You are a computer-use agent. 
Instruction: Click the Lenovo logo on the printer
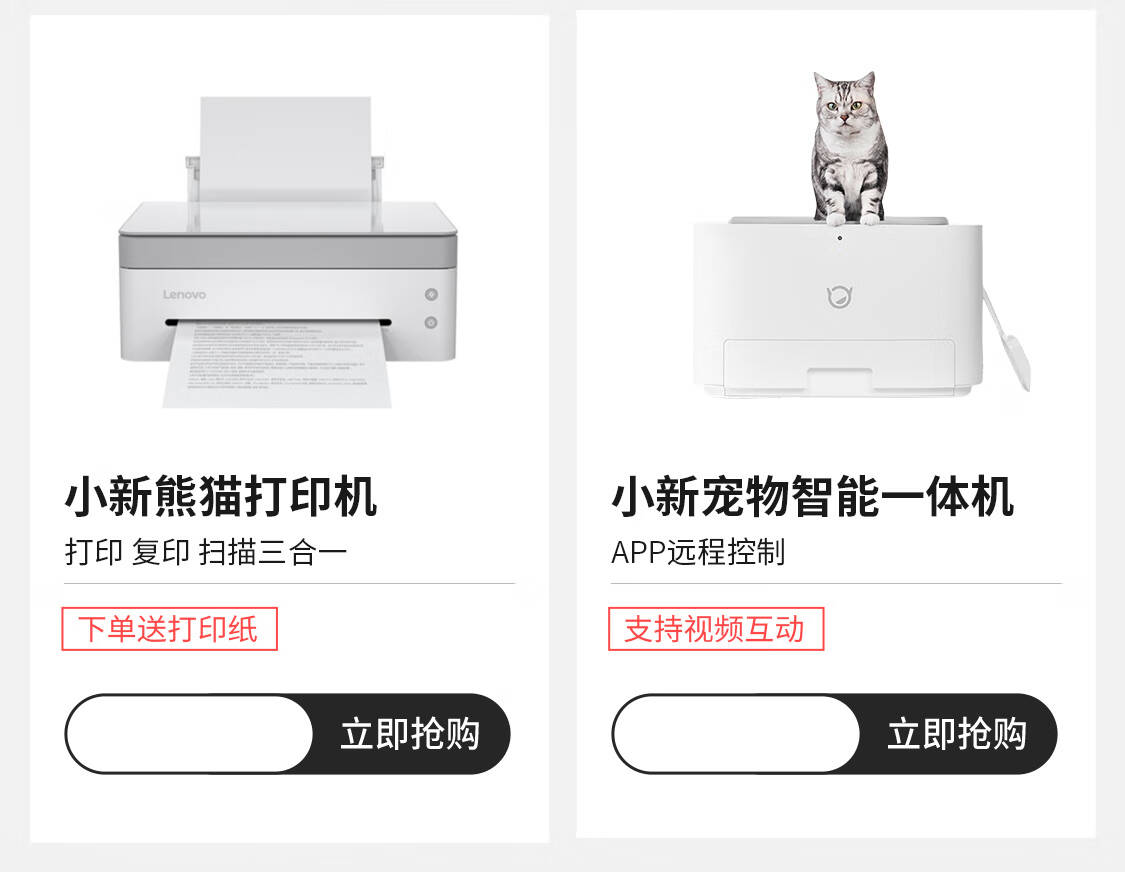pos(184,294)
